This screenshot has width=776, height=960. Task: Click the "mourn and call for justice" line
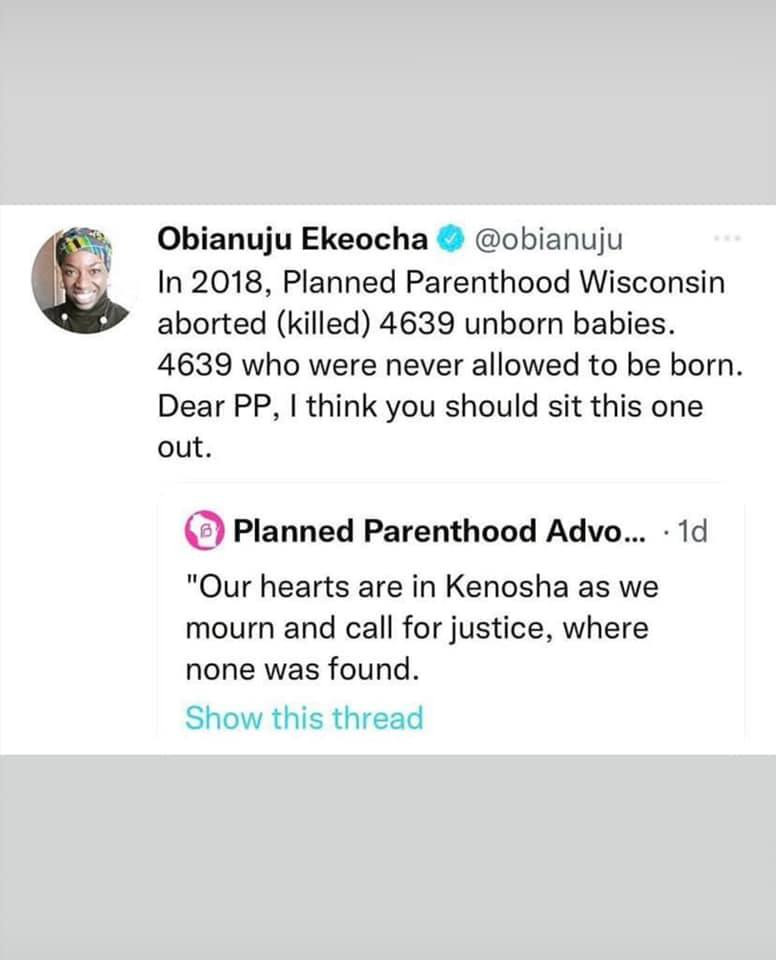[x=417, y=629]
